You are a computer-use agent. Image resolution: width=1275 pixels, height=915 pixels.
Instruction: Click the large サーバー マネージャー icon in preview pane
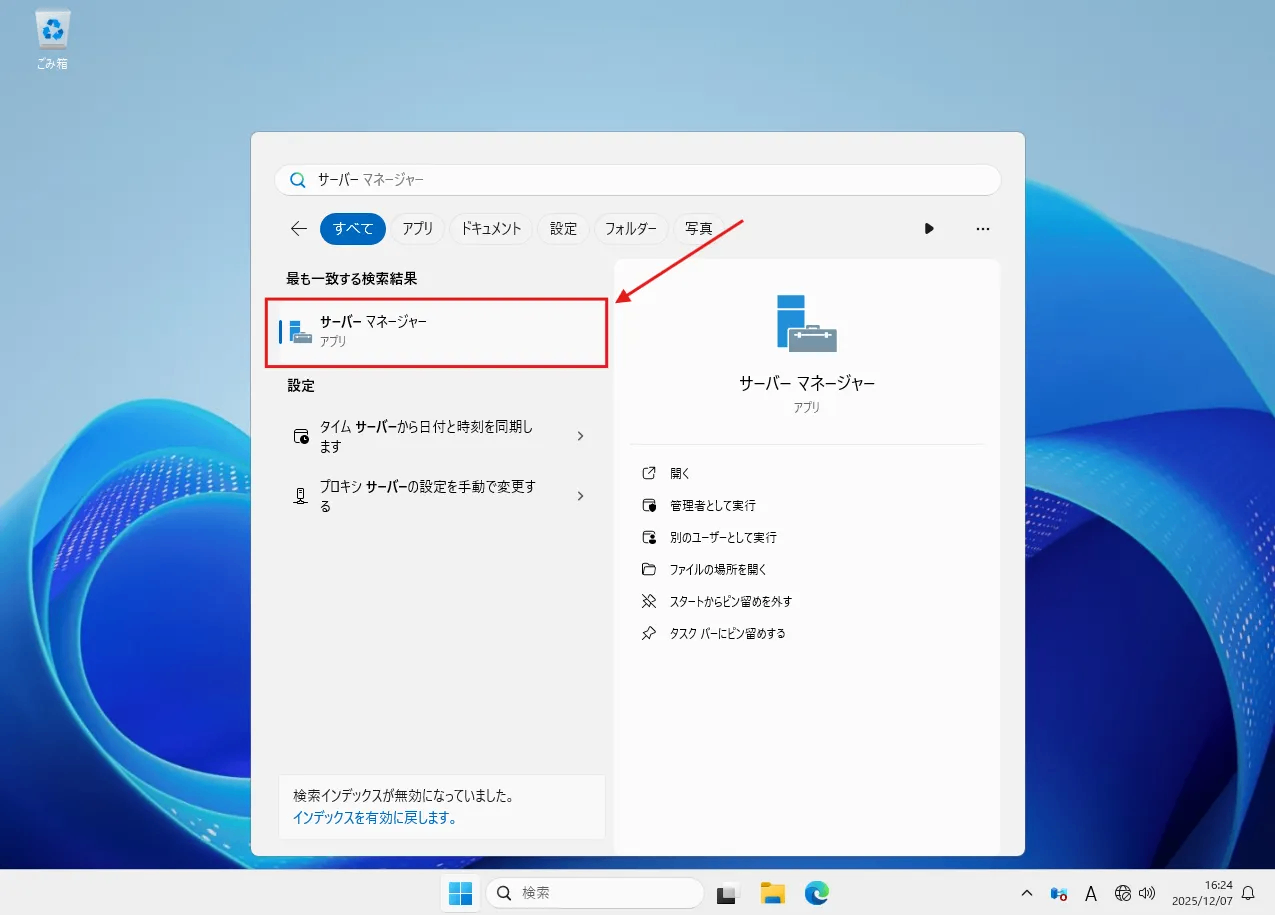coord(806,323)
